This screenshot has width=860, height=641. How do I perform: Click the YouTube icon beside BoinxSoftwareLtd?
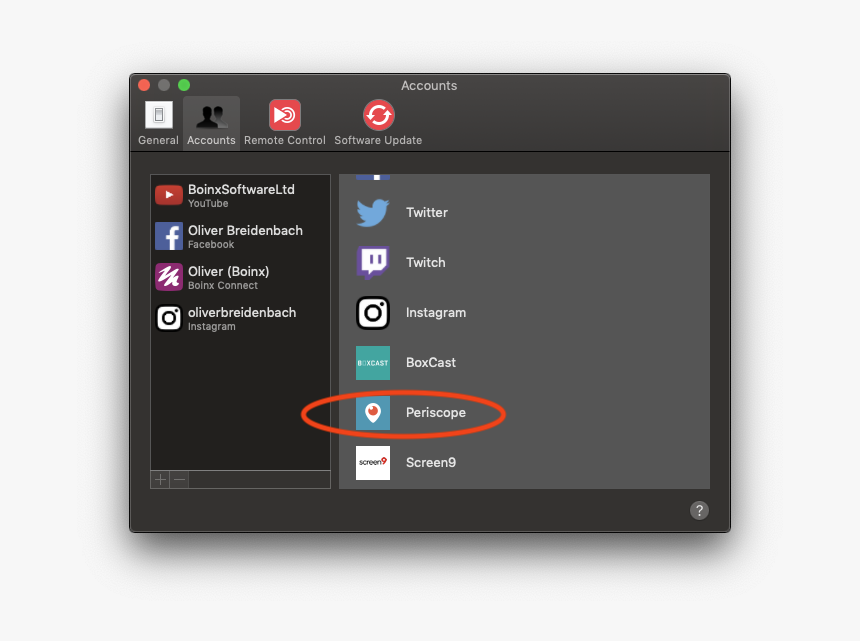click(169, 195)
